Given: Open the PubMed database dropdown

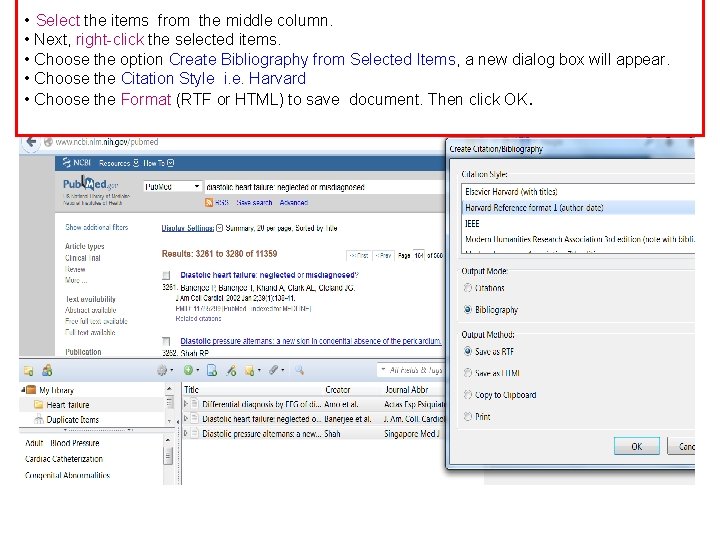Looking at the screenshot, I should coord(173,186).
